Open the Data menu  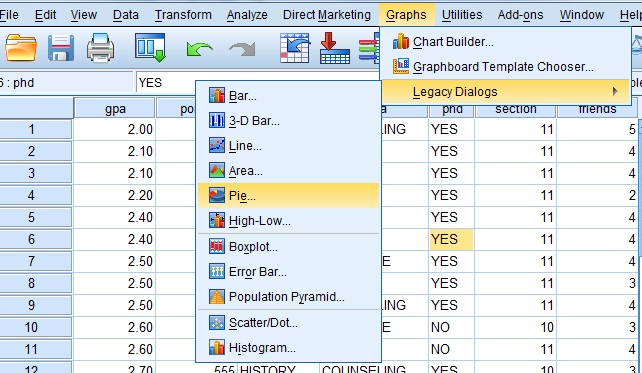pyautogui.click(x=125, y=15)
